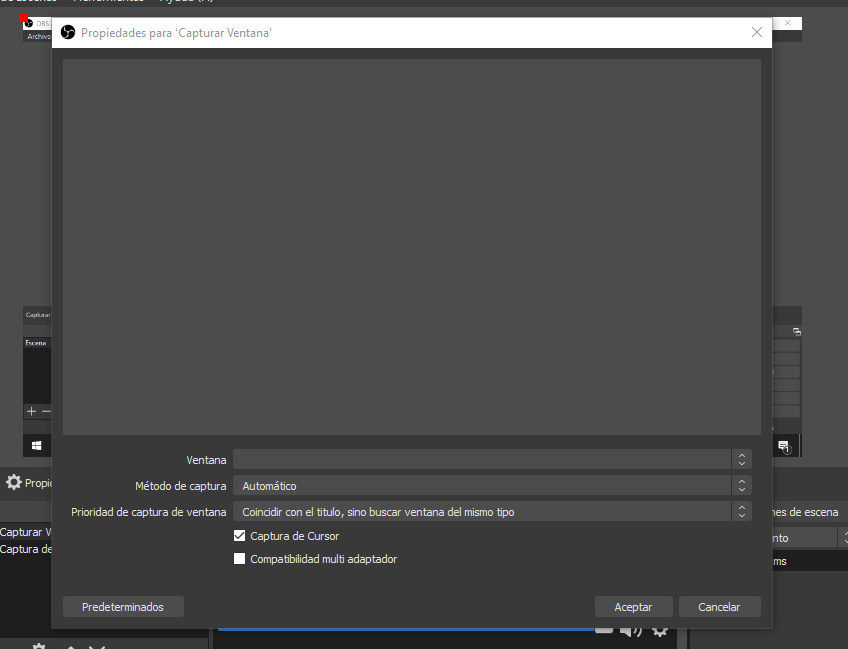Click the arrows beside the Coincidir con el titulo field
This screenshot has height=649, width=848.
point(742,512)
